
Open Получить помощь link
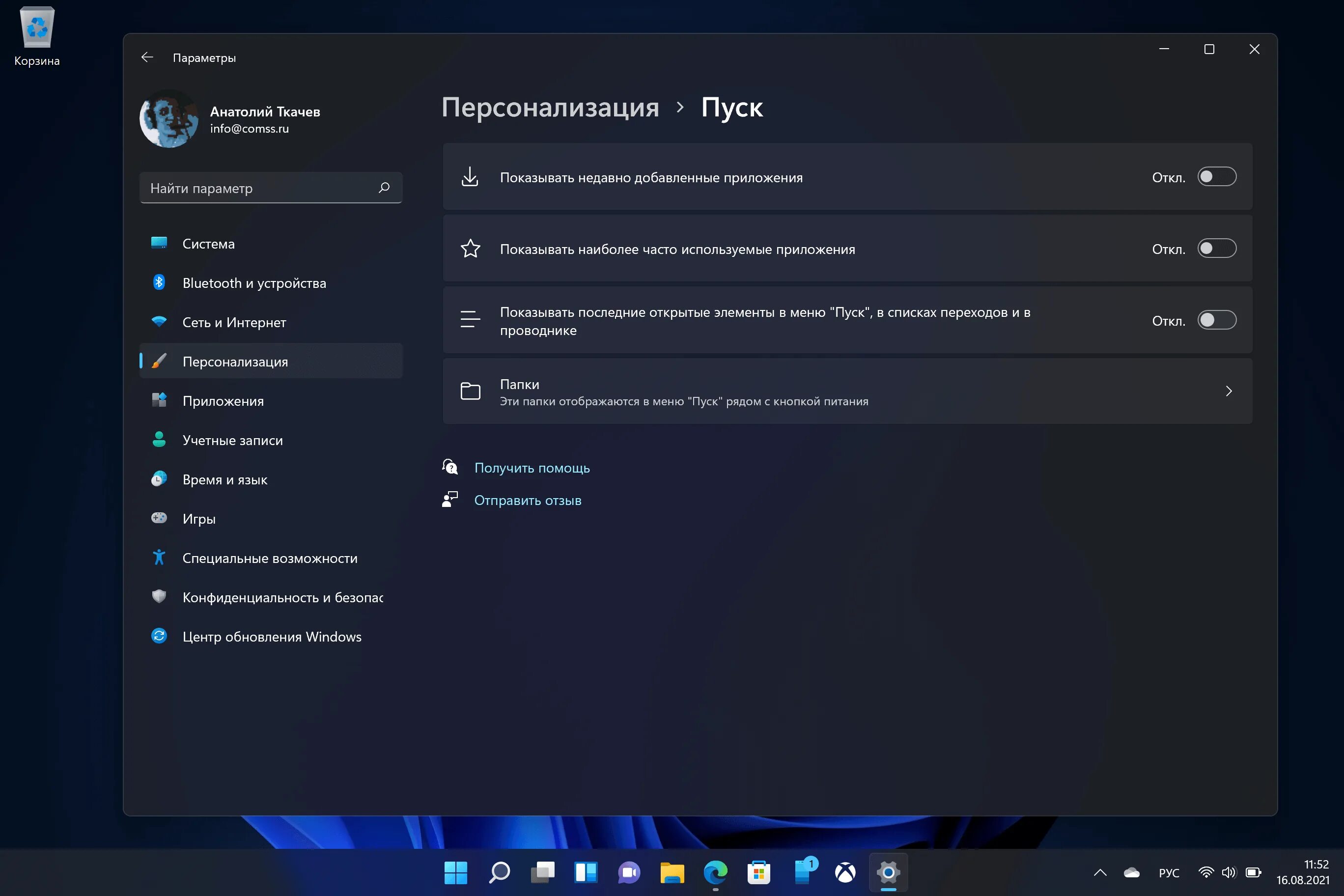tap(532, 468)
